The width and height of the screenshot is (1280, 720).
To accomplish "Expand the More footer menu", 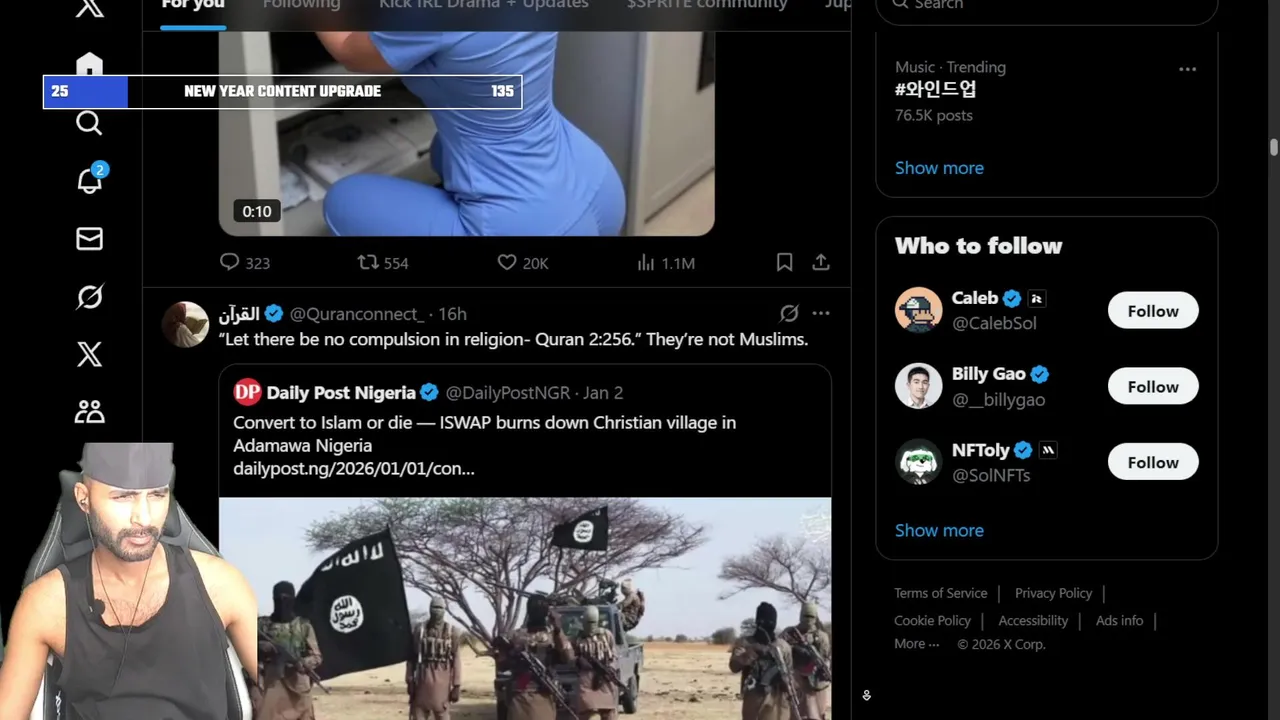I will [917, 644].
